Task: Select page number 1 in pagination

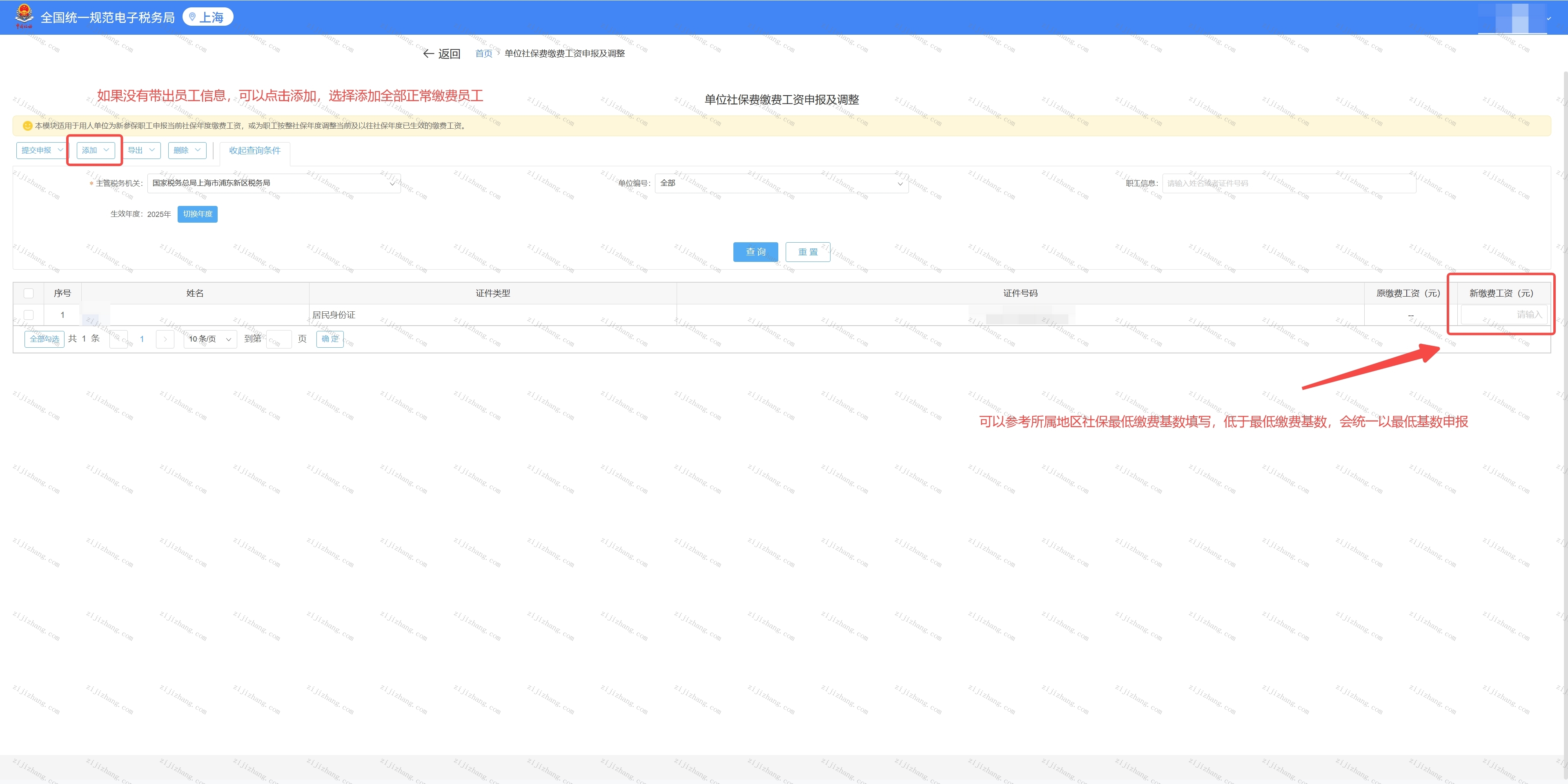Action: coord(142,340)
